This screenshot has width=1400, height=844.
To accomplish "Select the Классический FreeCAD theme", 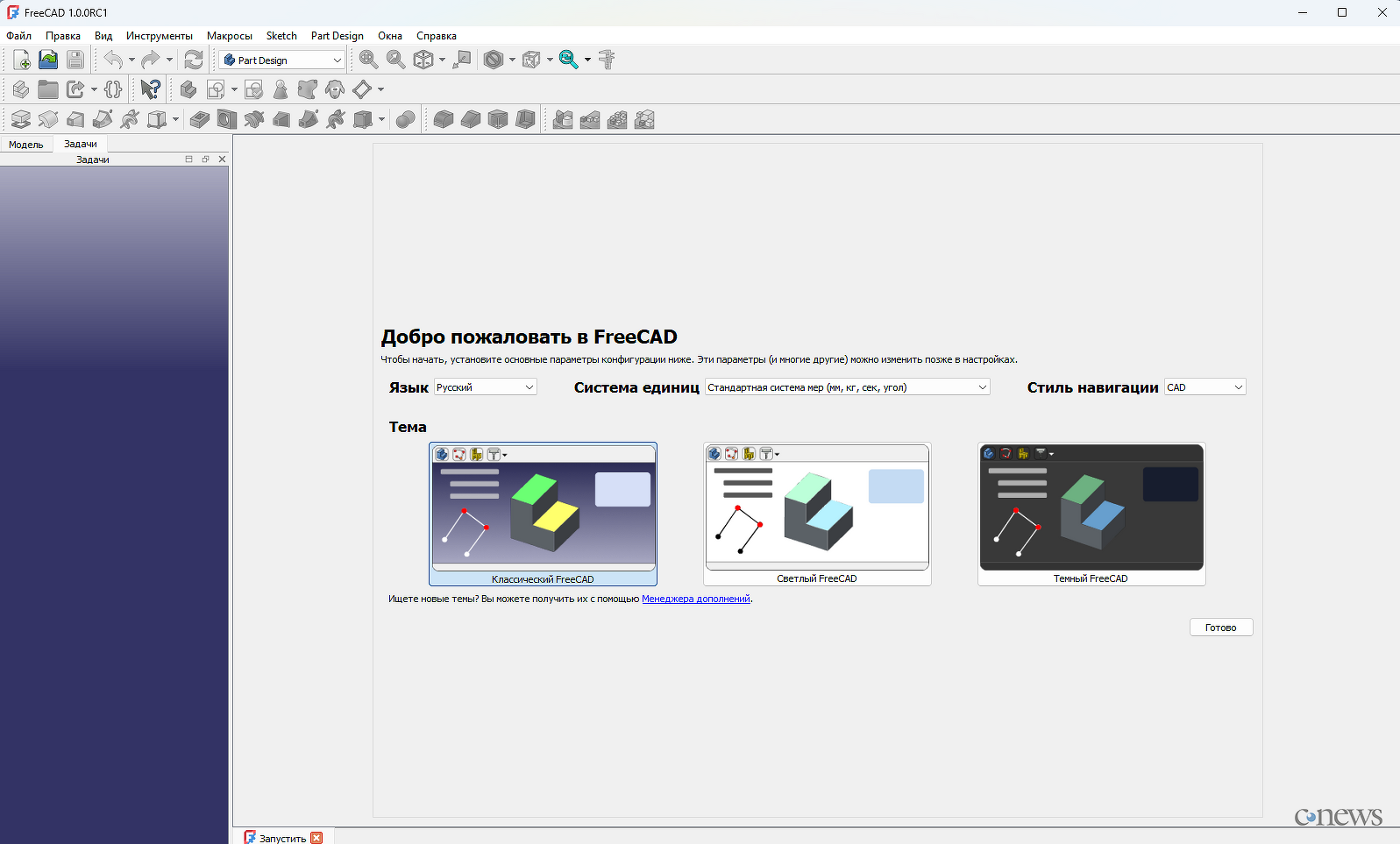I will click(543, 514).
